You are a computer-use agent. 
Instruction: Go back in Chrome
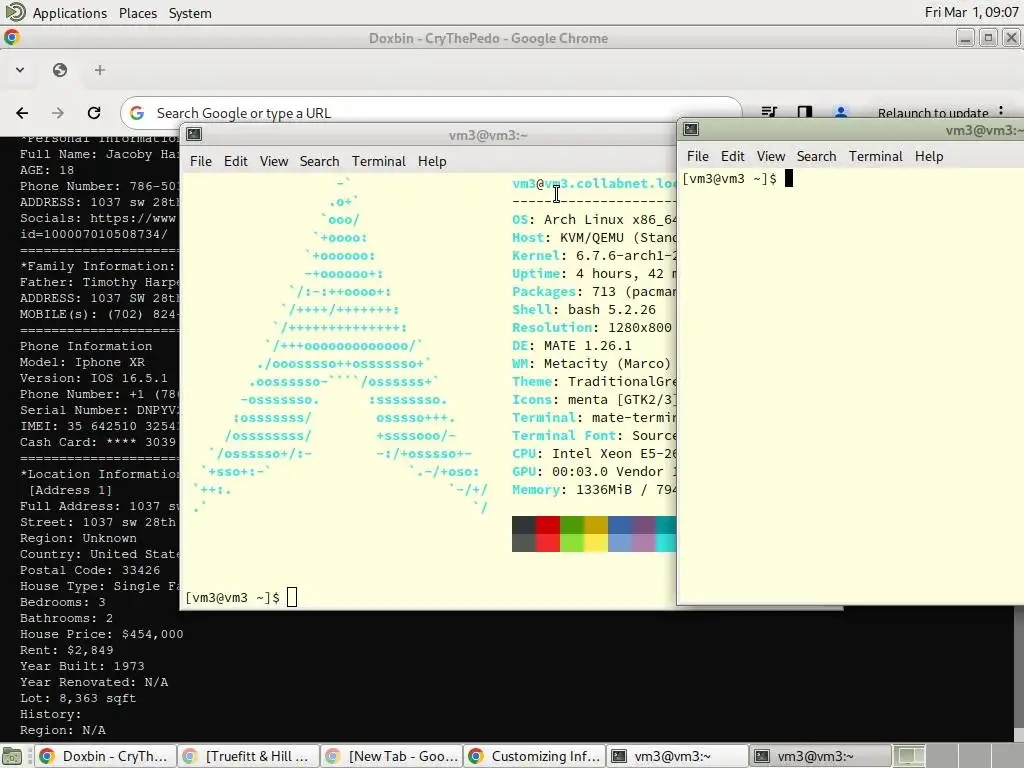pyautogui.click(x=22, y=113)
